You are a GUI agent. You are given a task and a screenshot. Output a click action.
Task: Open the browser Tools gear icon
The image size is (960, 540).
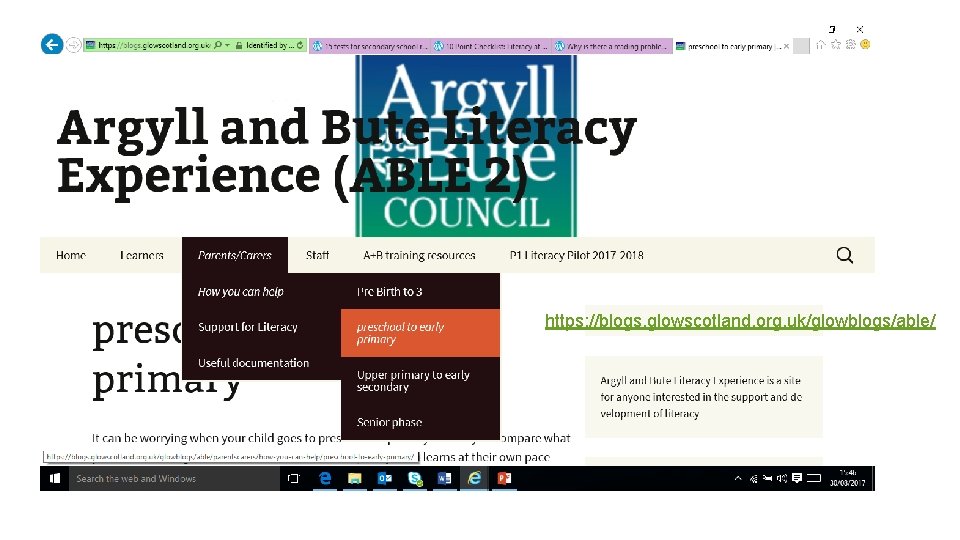[x=850, y=45]
